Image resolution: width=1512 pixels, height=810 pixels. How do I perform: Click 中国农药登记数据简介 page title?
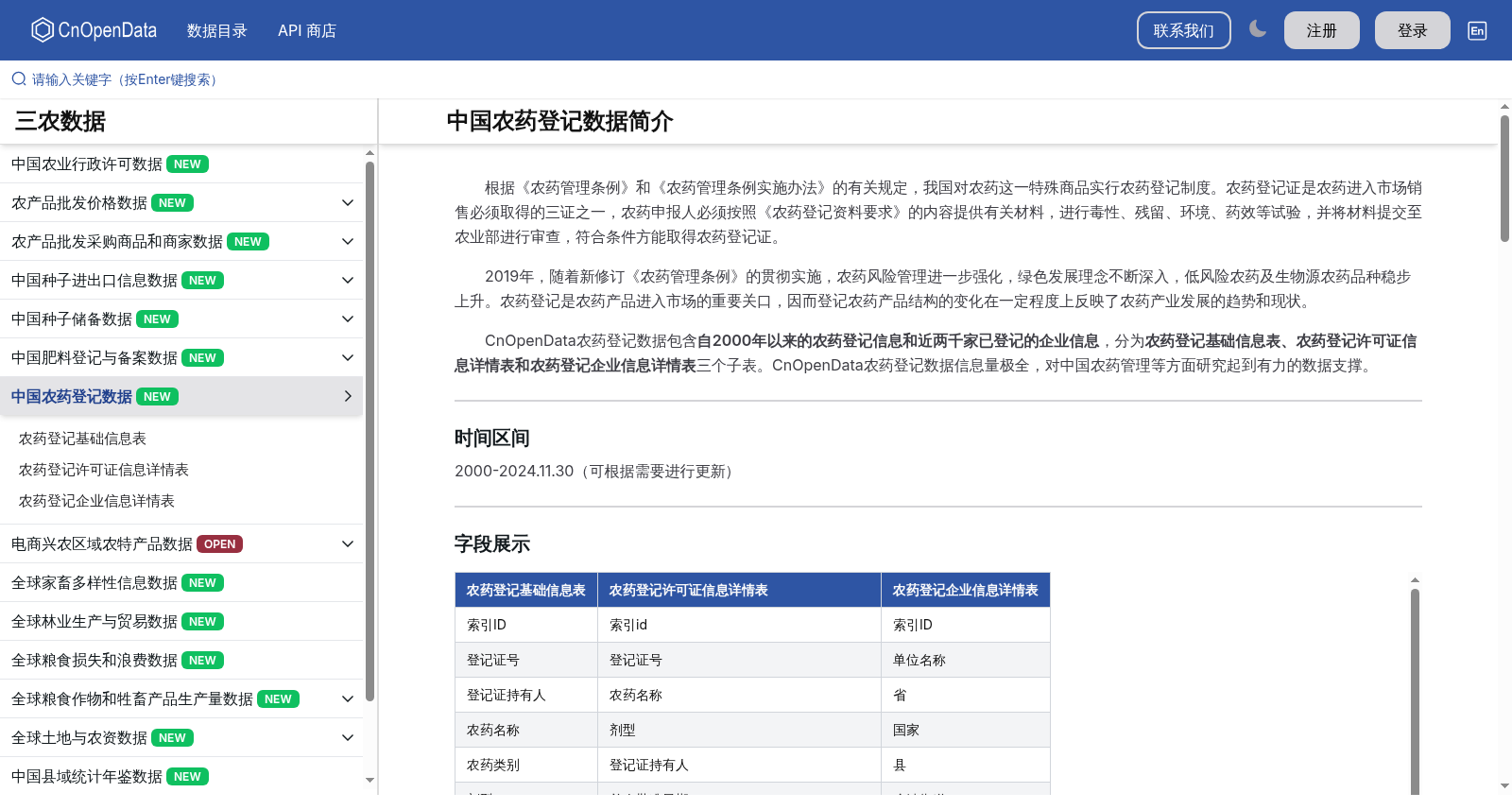[x=560, y=121]
